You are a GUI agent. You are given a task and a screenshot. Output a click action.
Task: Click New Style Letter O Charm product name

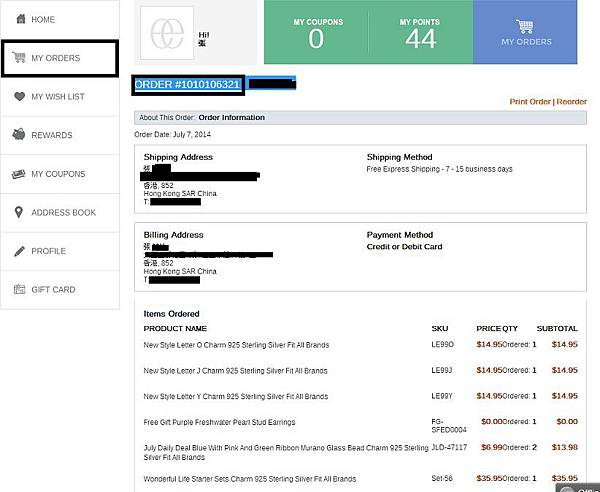pos(236,345)
